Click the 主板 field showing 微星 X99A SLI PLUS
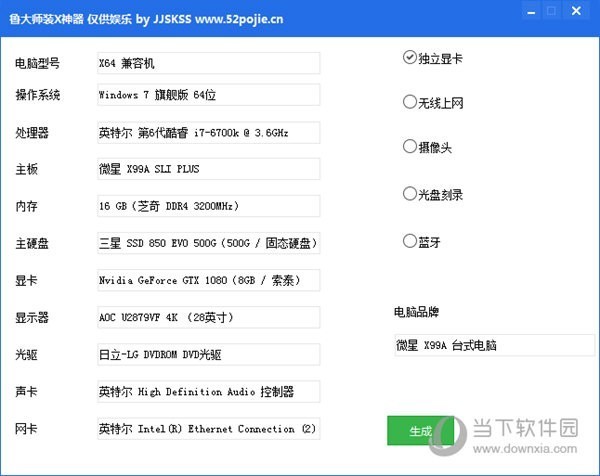 point(209,169)
